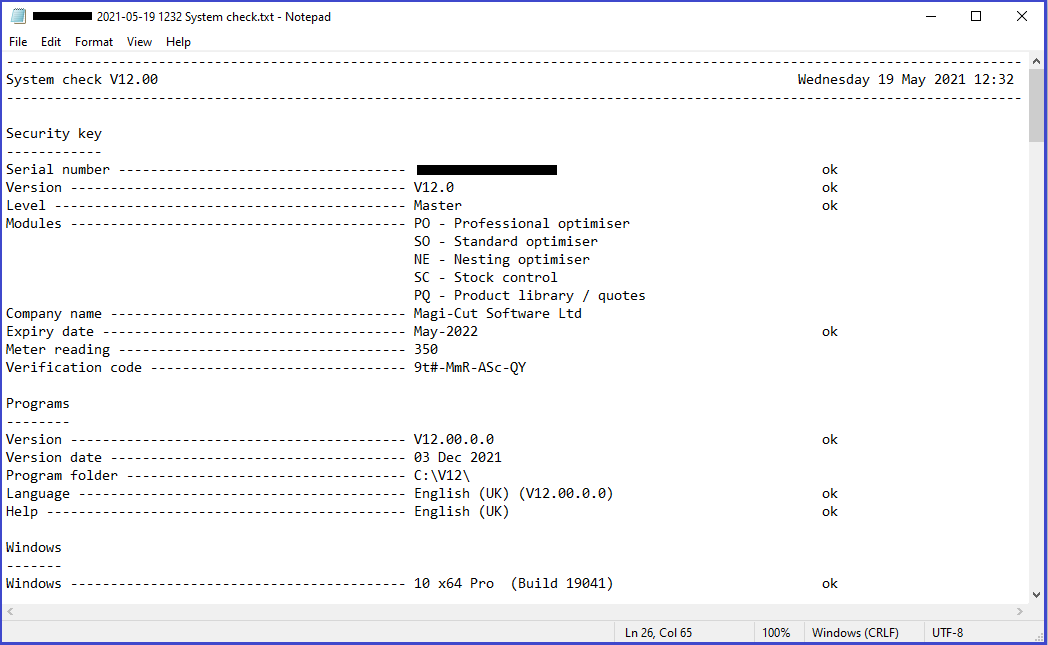This screenshot has height=645, width=1048.
Task: Click the 'Serial number' label
Action: (x=58, y=170)
